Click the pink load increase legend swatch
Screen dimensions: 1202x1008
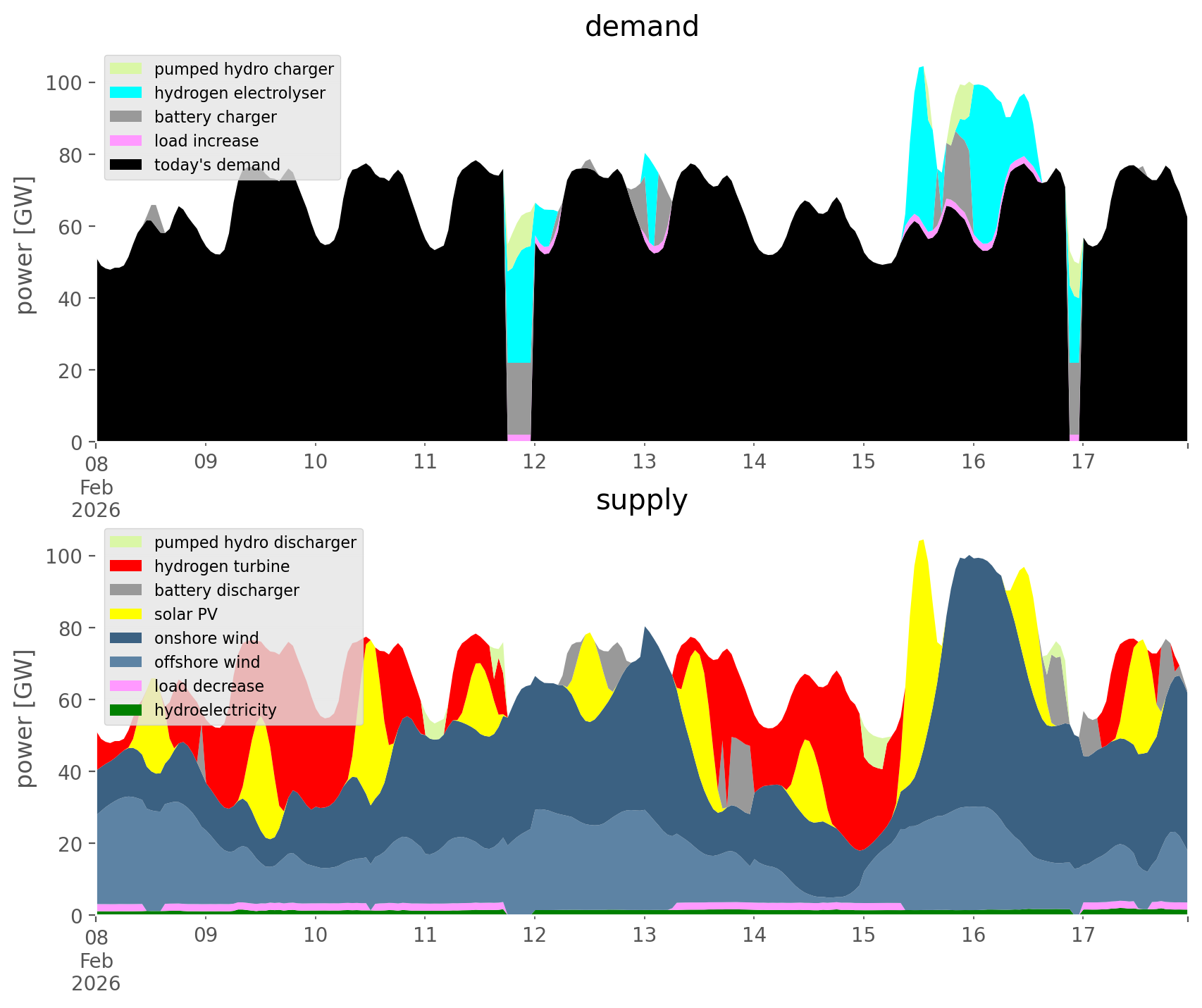[127, 141]
